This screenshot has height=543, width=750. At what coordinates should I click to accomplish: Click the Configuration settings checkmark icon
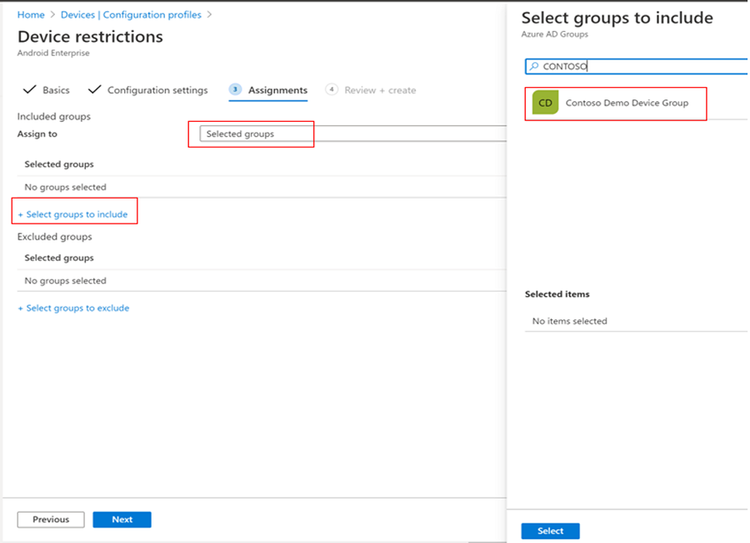pos(95,90)
